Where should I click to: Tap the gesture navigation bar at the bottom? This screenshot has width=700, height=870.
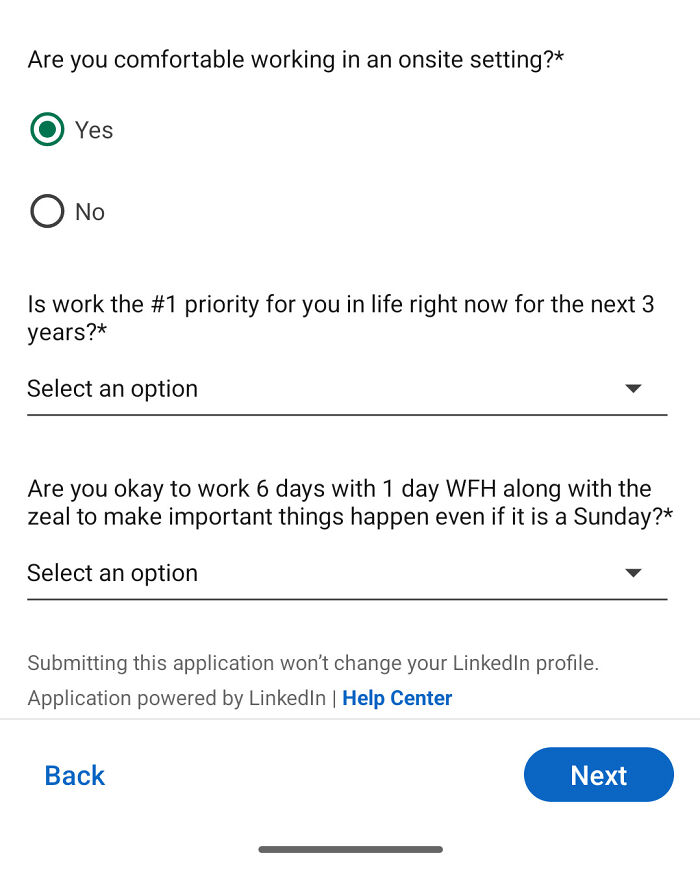click(350, 849)
